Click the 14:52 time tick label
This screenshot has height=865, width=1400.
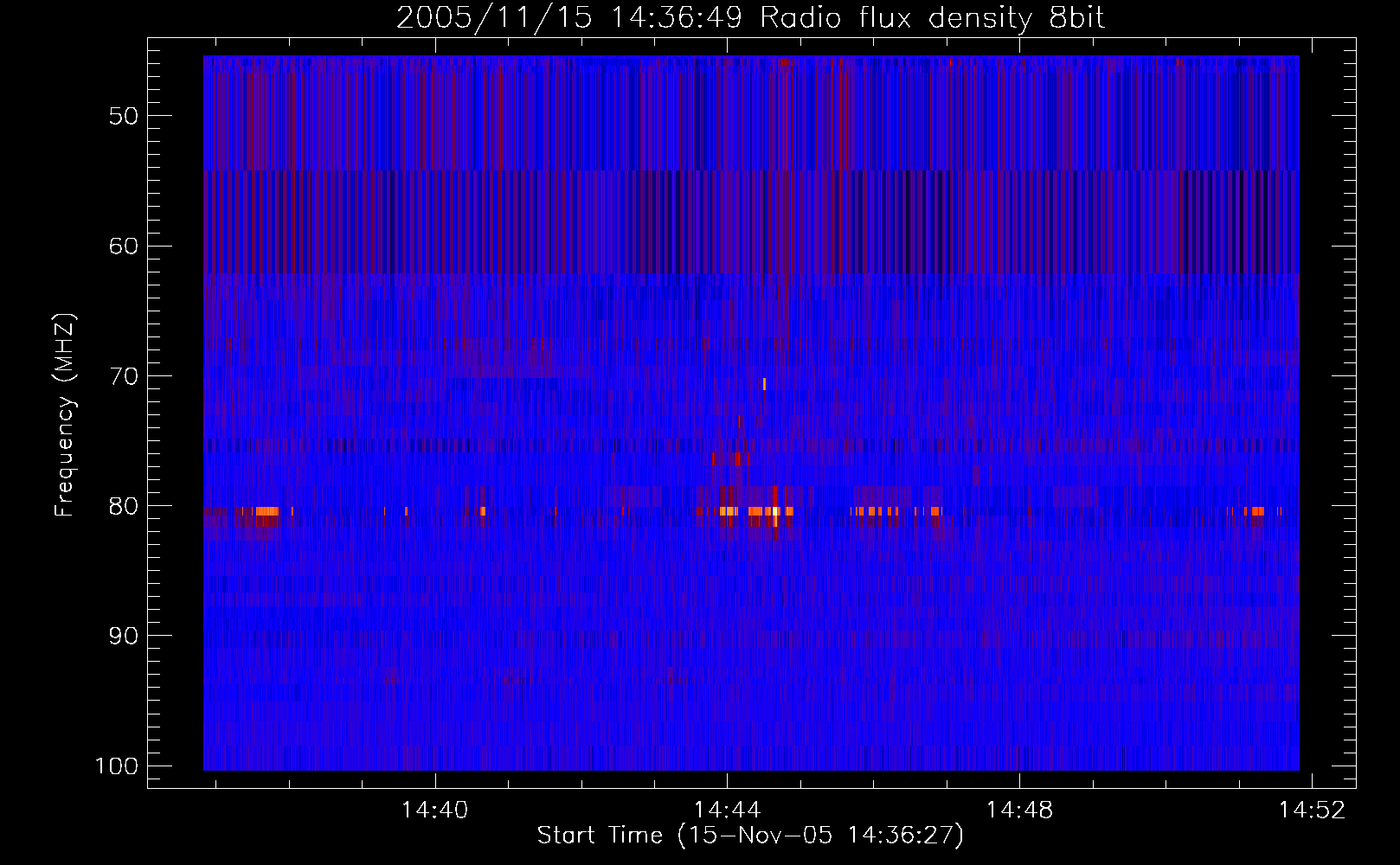tap(1313, 811)
